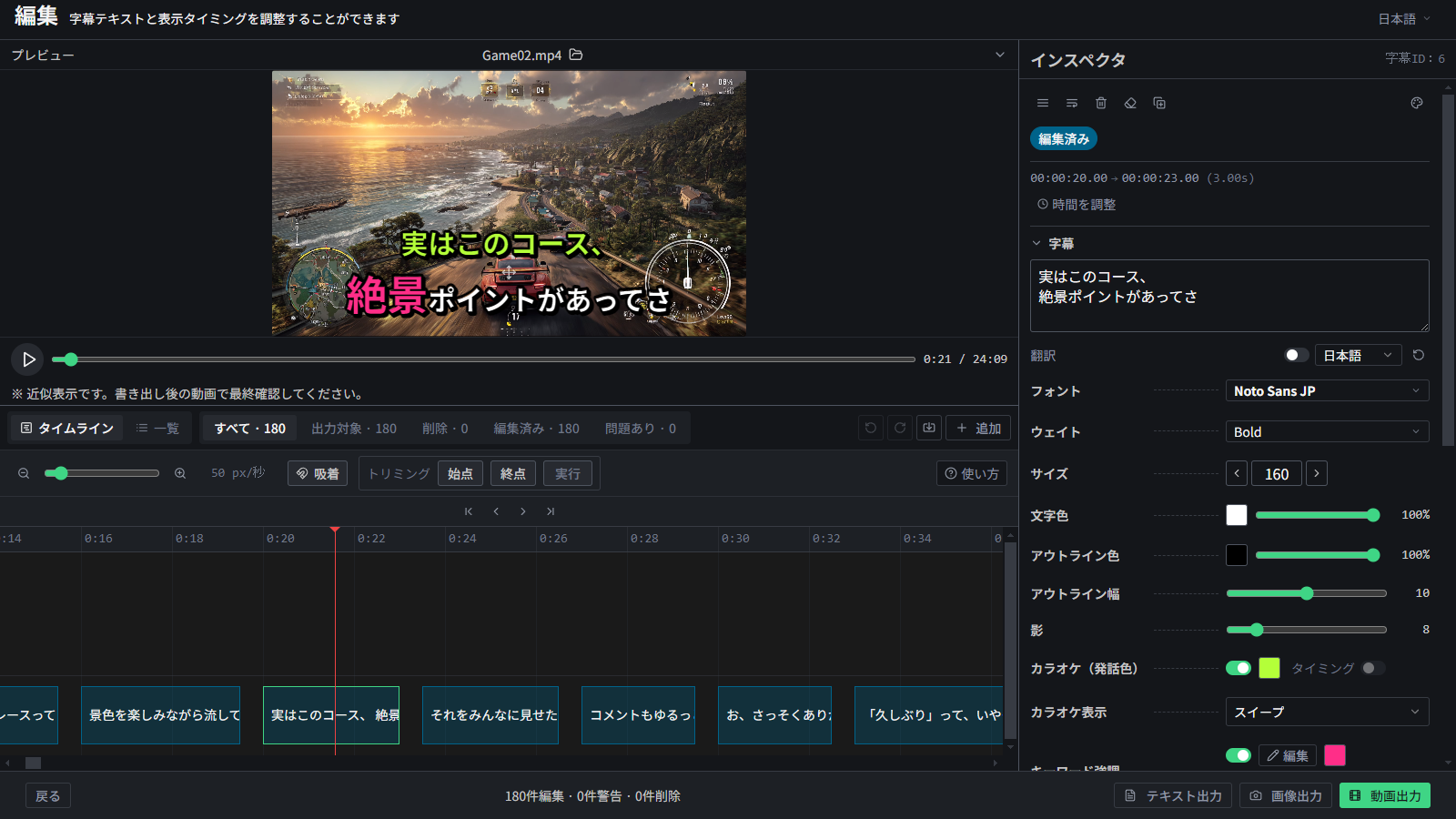Click the 戻る back button

tap(47, 795)
